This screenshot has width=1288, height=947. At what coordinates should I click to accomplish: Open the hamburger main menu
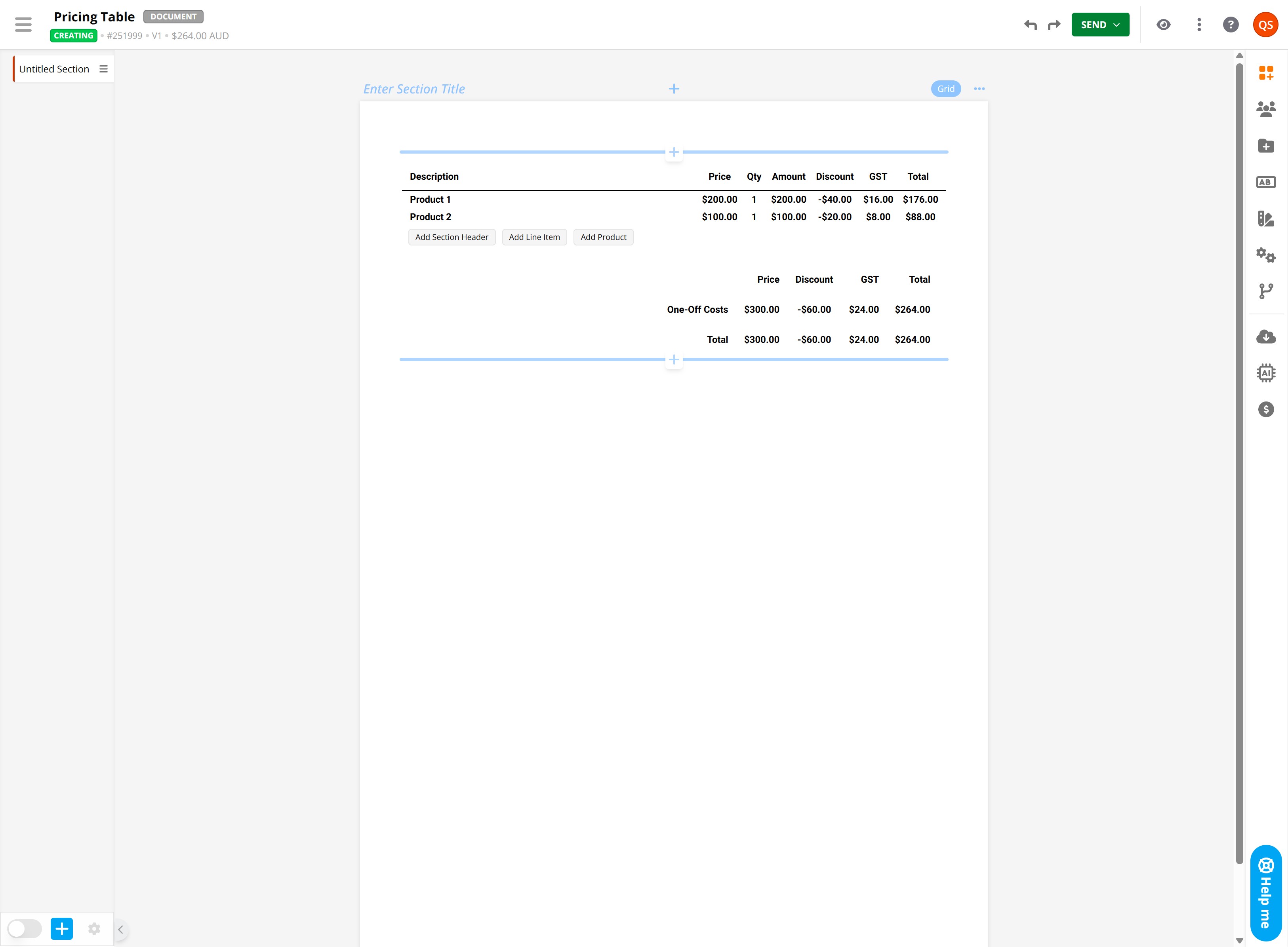tap(23, 25)
